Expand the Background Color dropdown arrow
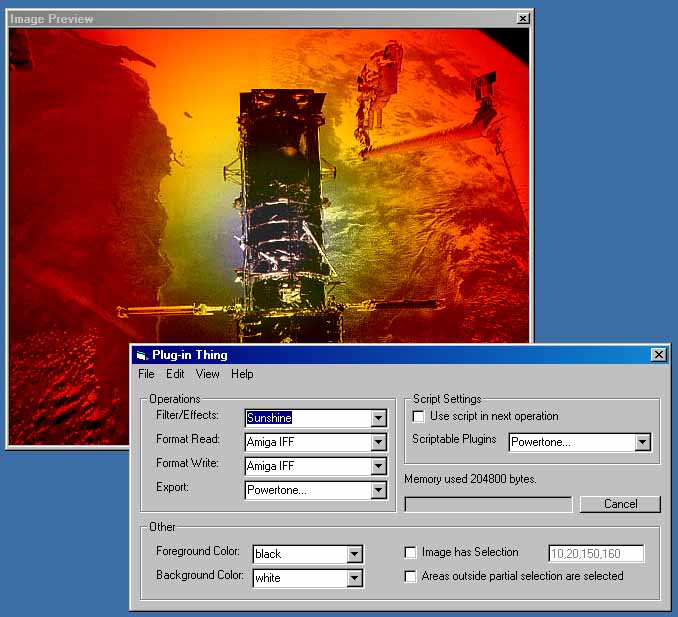The width and height of the screenshot is (678, 617). pos(354,578)
